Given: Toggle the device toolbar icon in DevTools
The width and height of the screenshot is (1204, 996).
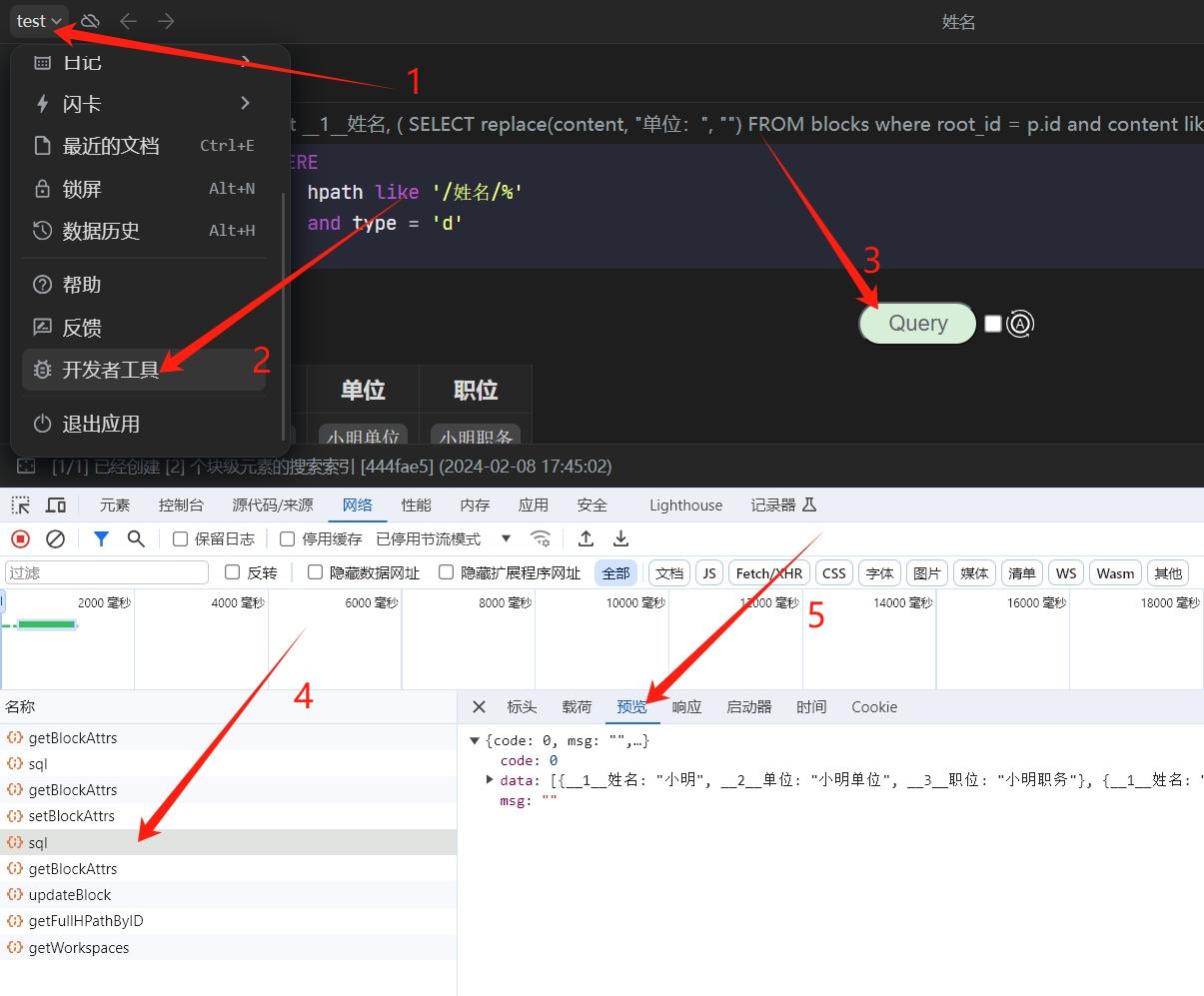Looking at the screenshot, I should point(56,504).
